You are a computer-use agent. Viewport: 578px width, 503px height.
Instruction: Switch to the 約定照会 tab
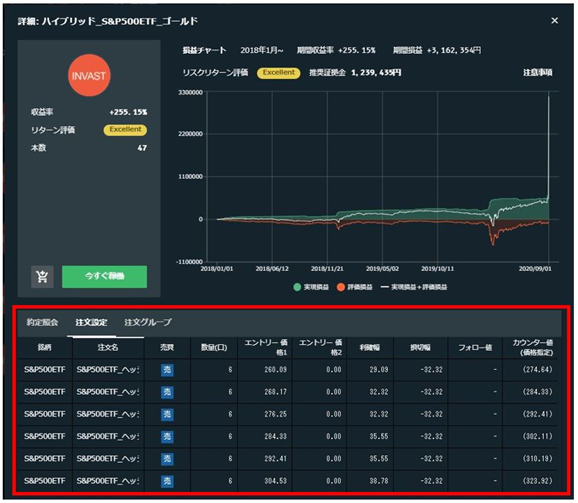pos(42,322)
